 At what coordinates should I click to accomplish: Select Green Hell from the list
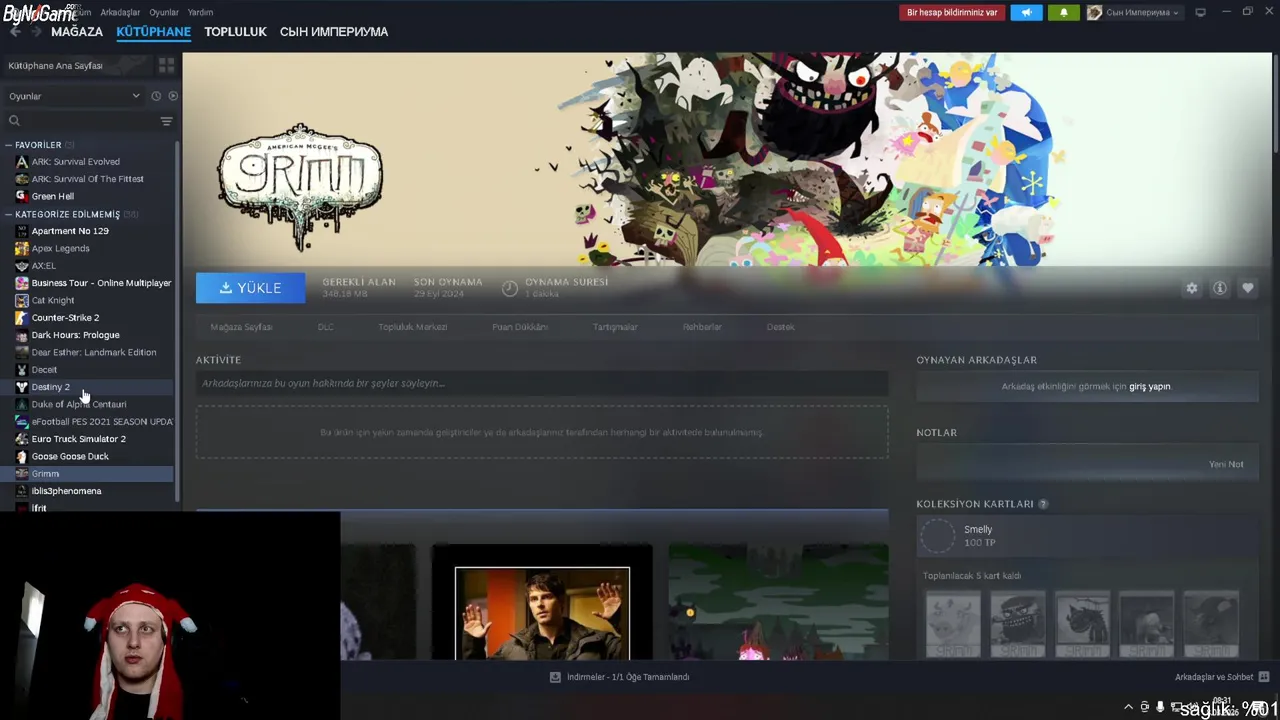[x=52, y=196]
